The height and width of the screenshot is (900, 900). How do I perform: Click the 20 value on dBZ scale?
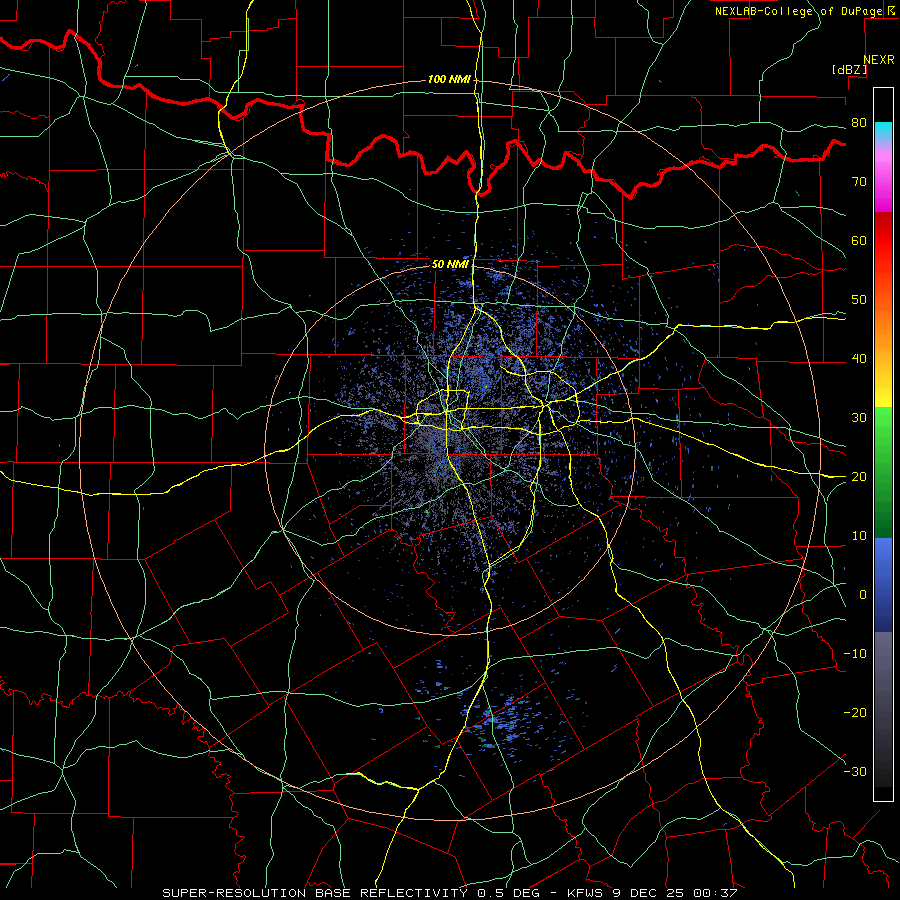pos(859,476)
